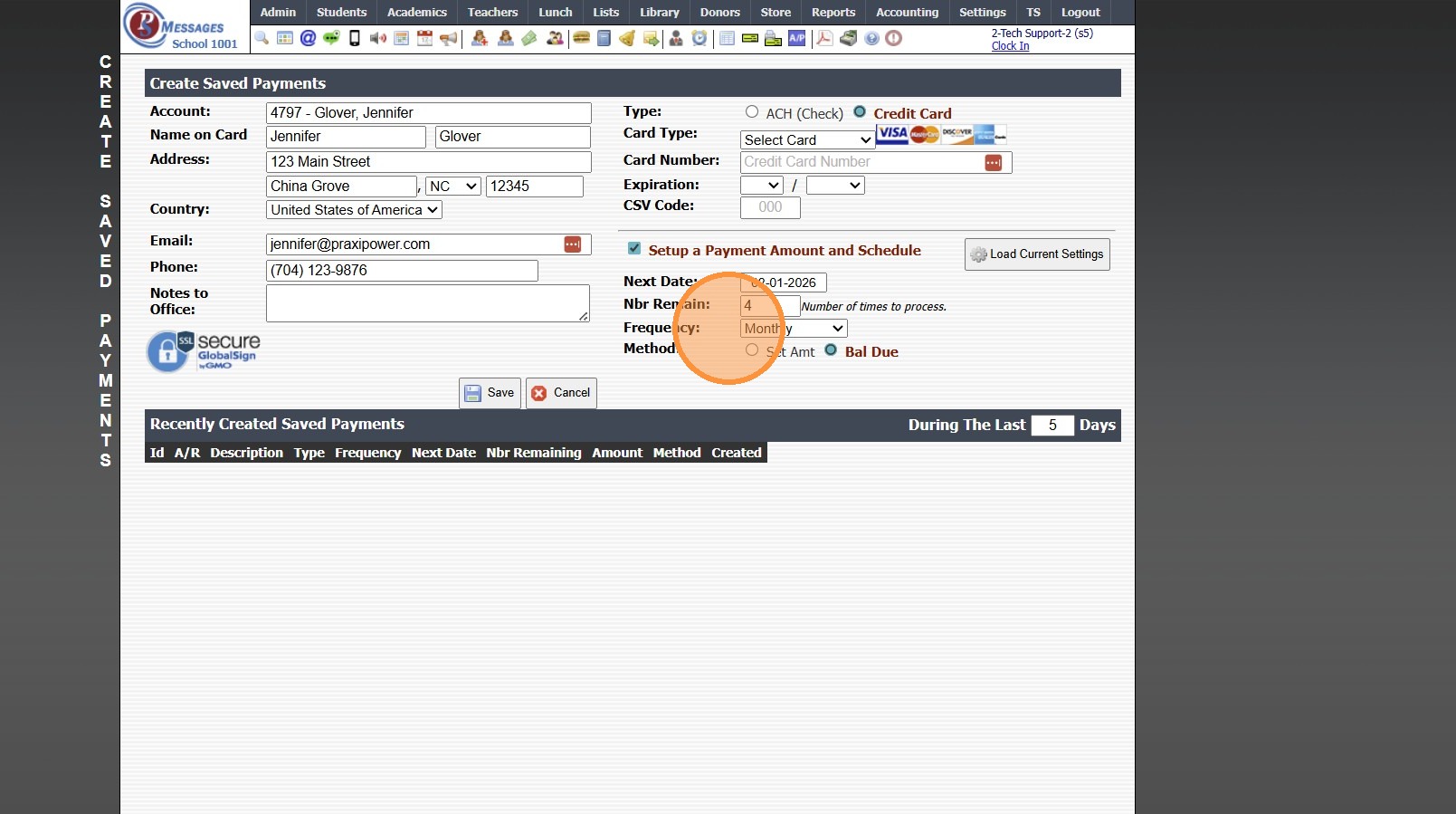Click the PDF document toolbar icon
Viewport: 1456px width, 814px height.
point(824,38)
